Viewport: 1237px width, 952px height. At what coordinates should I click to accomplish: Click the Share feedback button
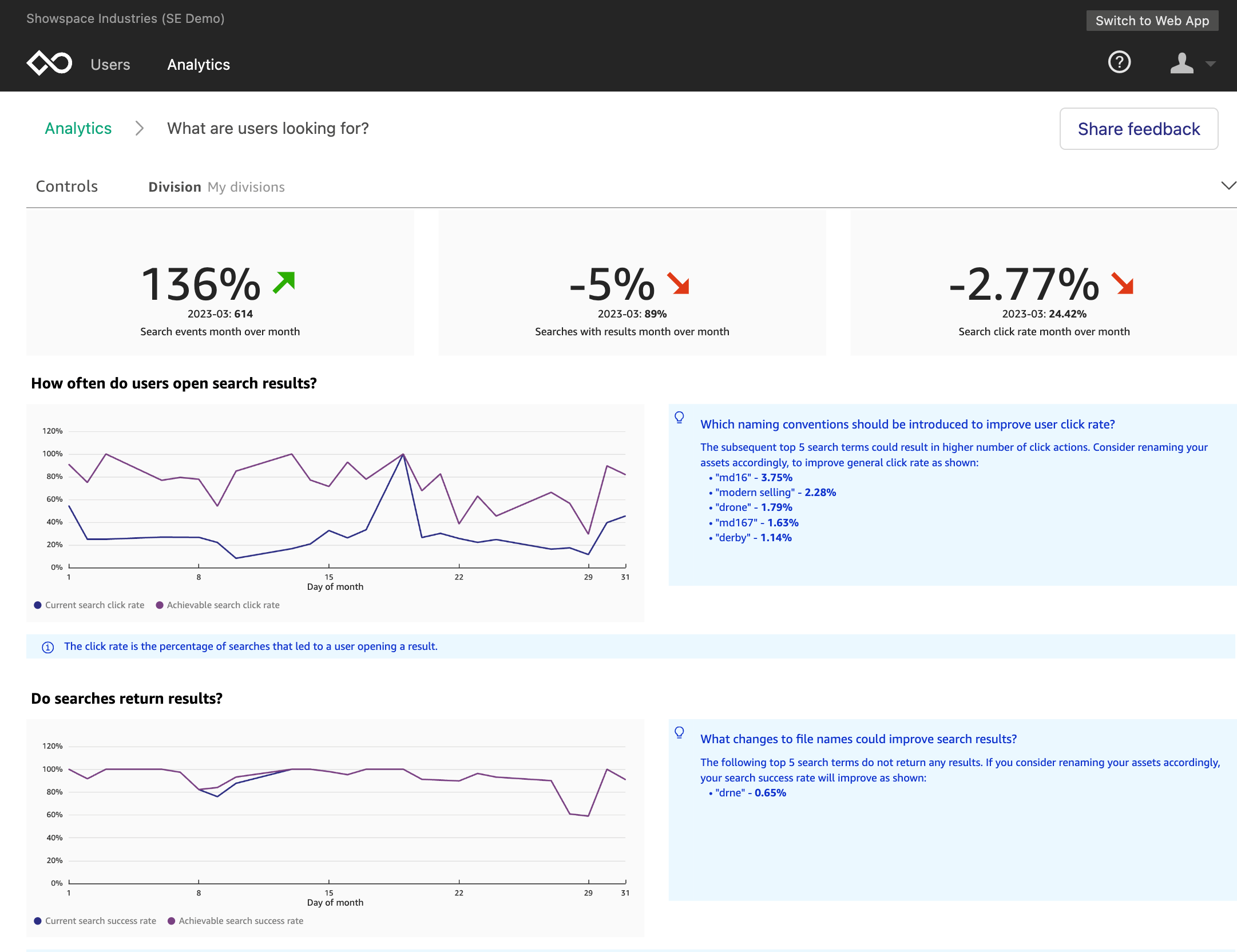pyautogui.click(x=1139, y=129)
